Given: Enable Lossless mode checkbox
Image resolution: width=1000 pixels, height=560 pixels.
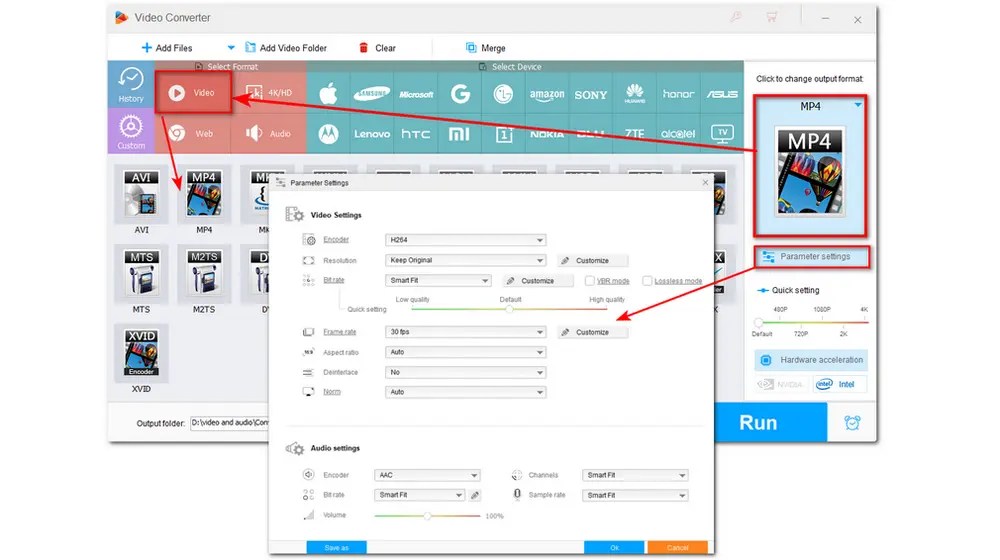Looking at the screenshot, I should click(x=647, y=281).
